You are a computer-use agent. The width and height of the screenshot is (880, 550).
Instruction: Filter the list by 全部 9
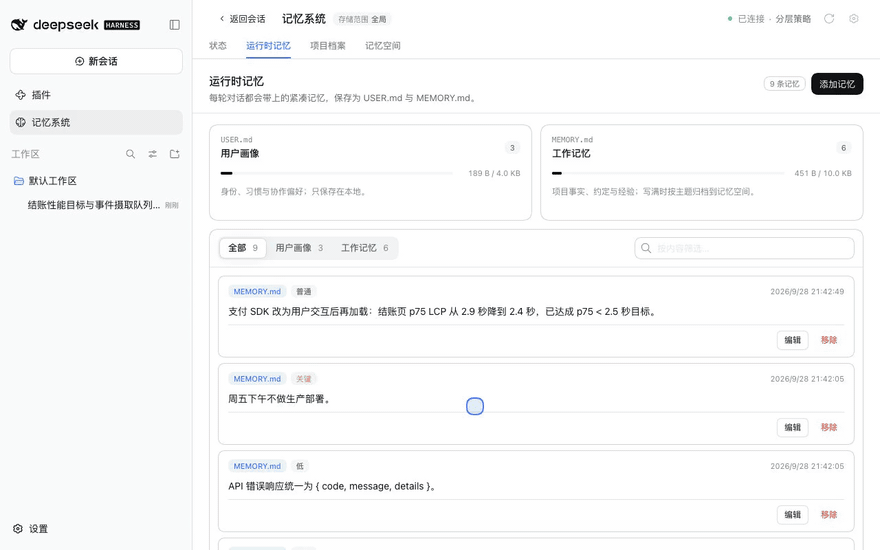coord(242,248)
